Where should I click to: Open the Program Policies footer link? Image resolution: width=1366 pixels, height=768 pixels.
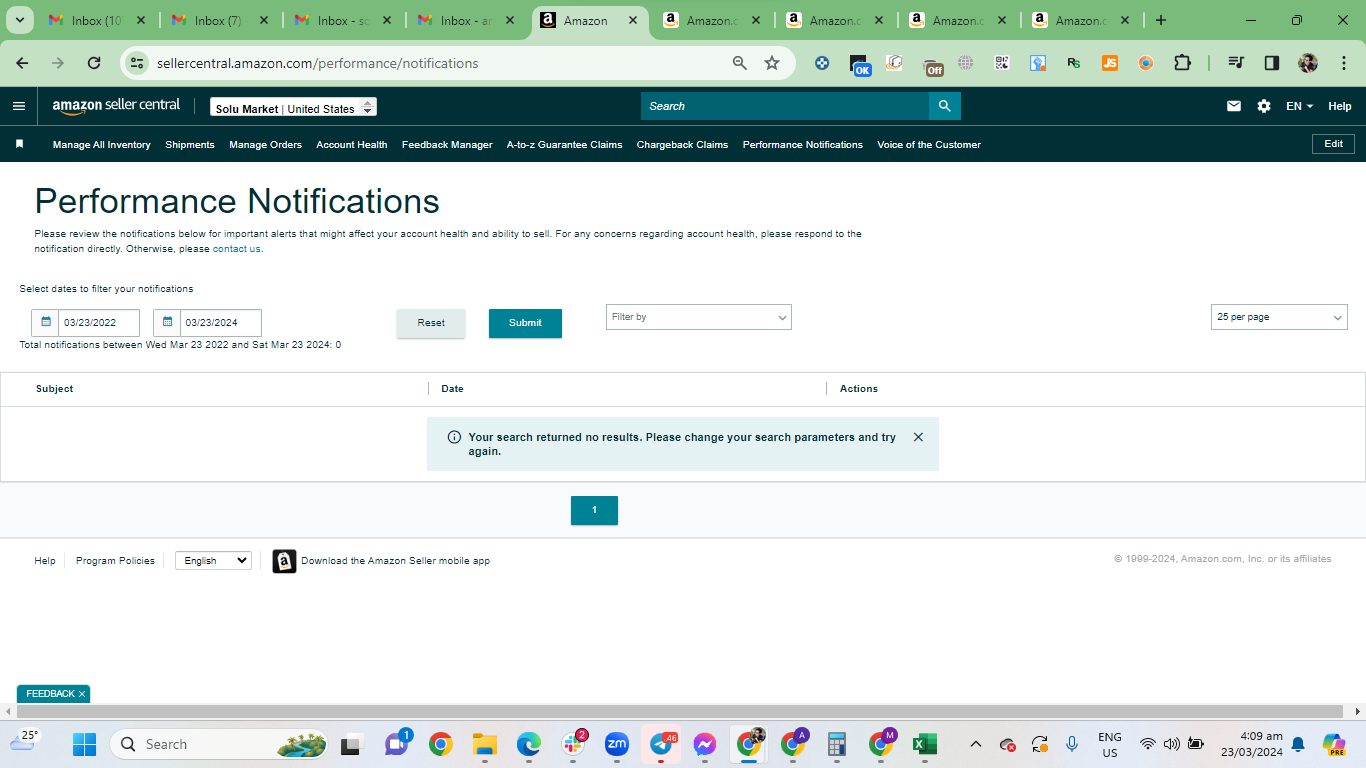coord(115,561)
